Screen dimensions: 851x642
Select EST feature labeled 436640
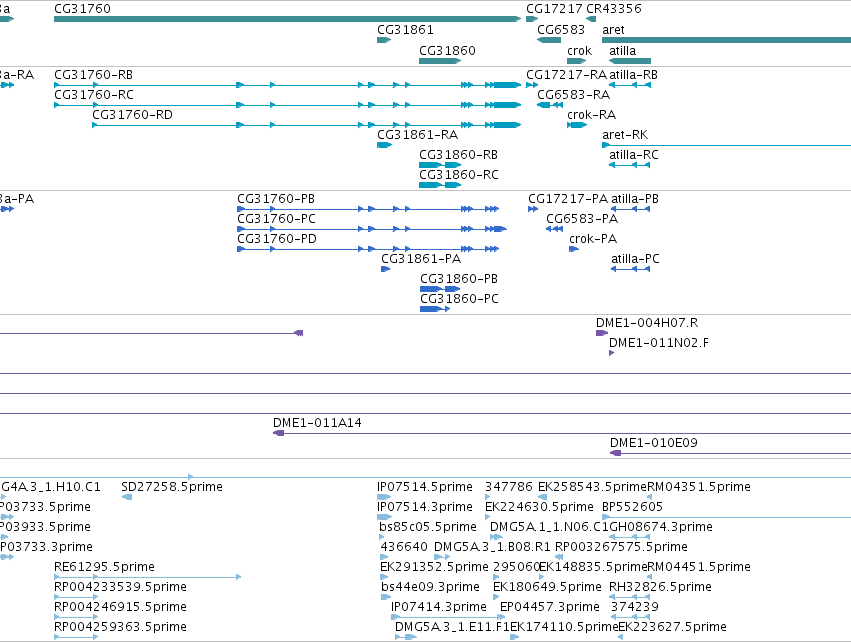tap(404, 547)
